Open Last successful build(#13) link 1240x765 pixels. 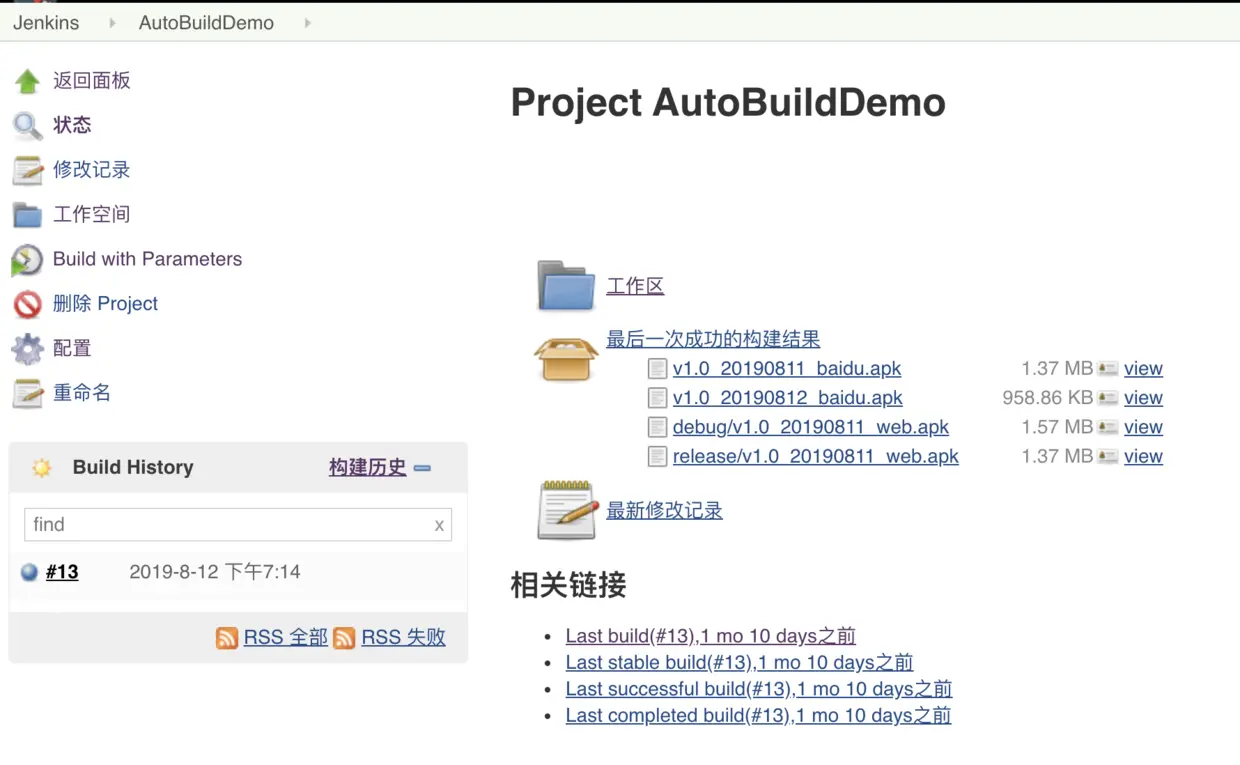pos(759,689)
